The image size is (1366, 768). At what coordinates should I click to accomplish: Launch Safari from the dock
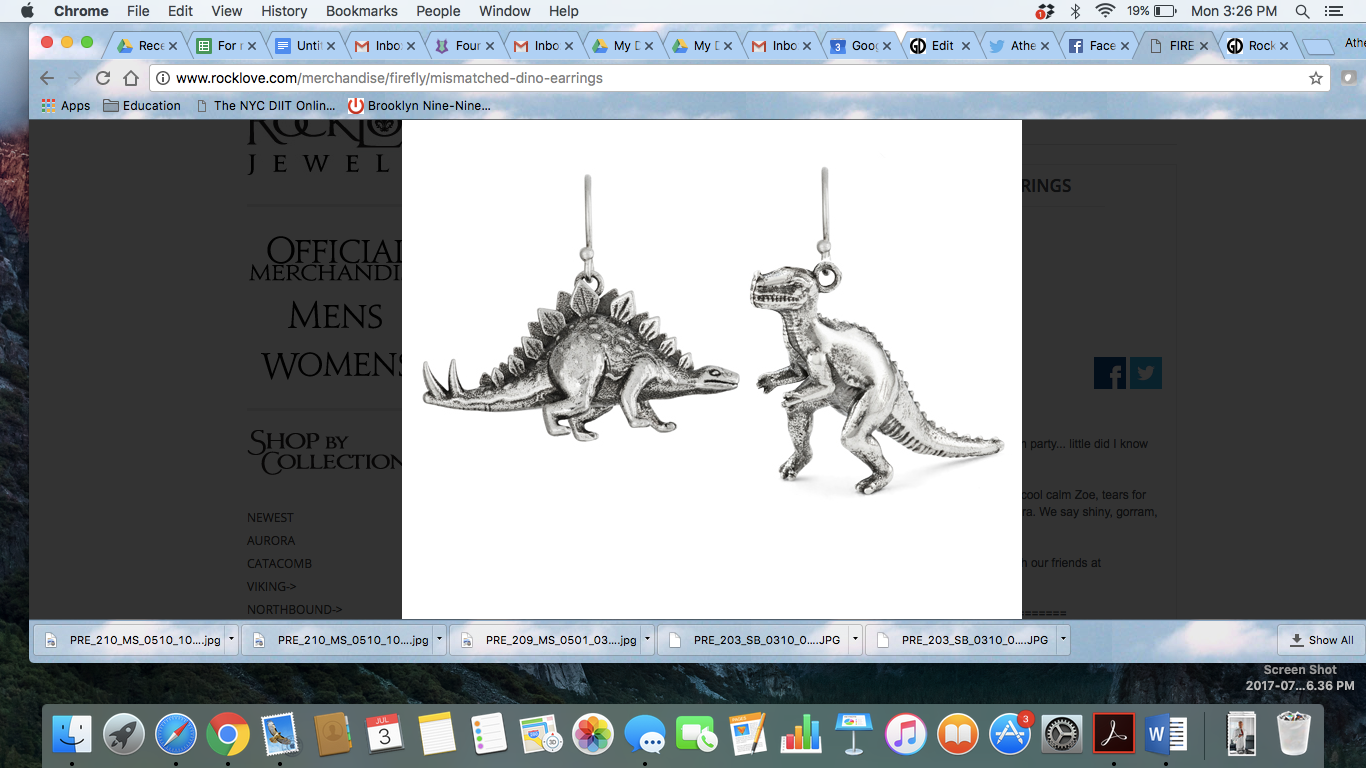176,735
